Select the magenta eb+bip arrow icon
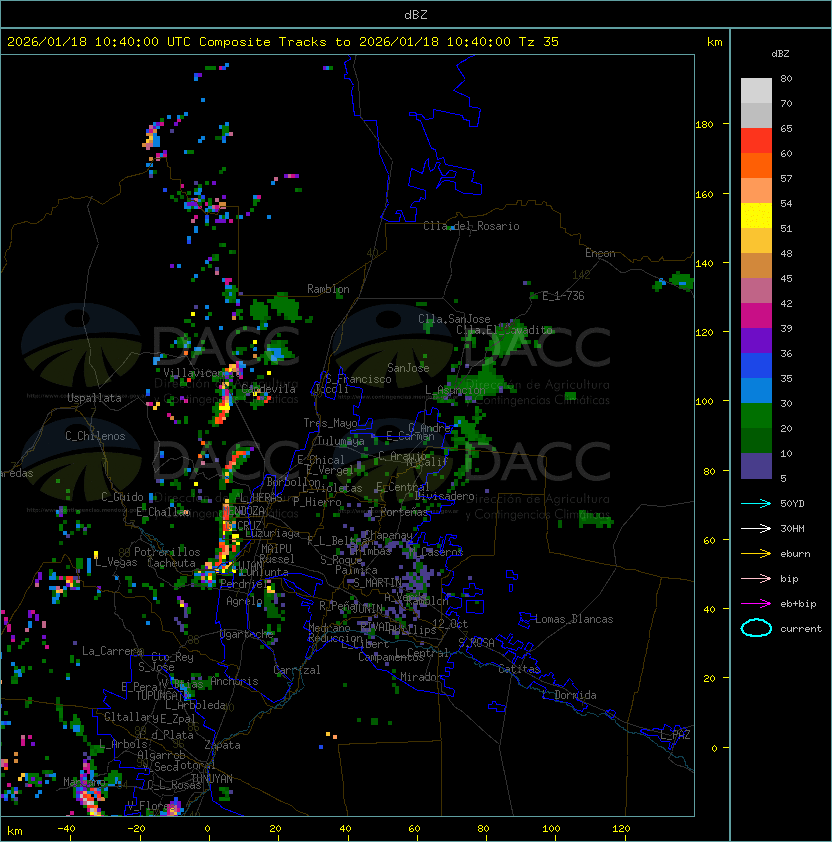 (756, 603)
